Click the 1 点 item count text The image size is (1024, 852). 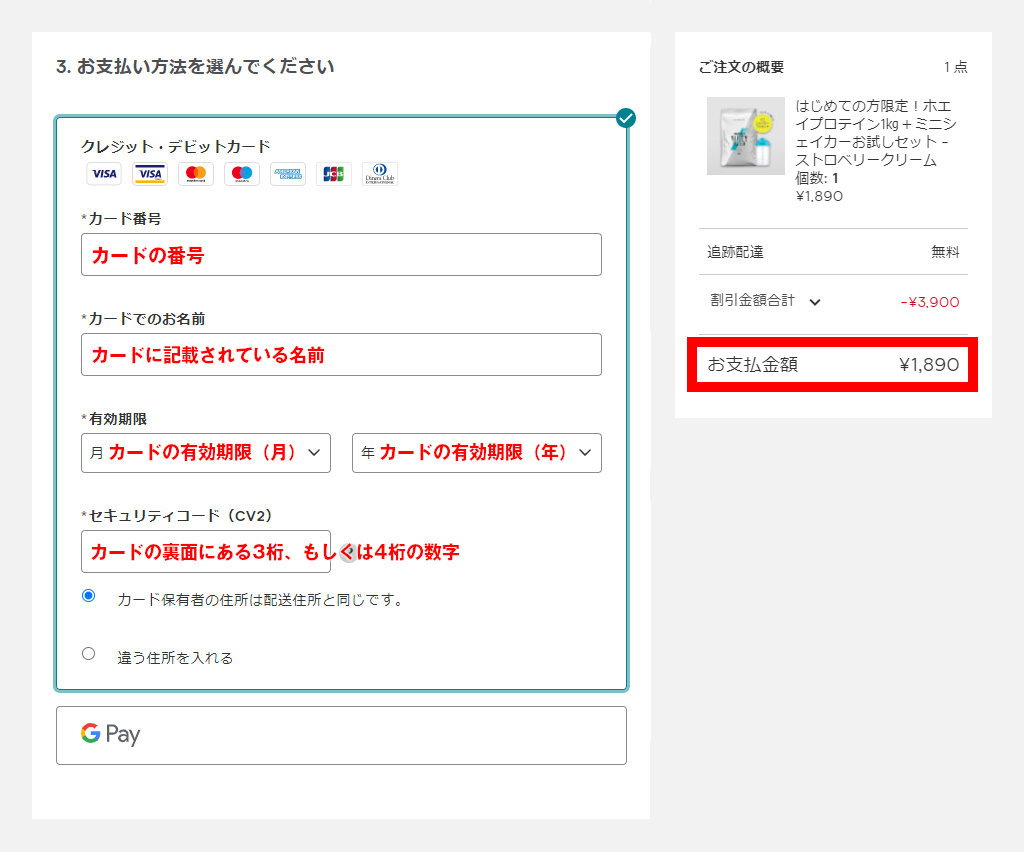(955, 67)
